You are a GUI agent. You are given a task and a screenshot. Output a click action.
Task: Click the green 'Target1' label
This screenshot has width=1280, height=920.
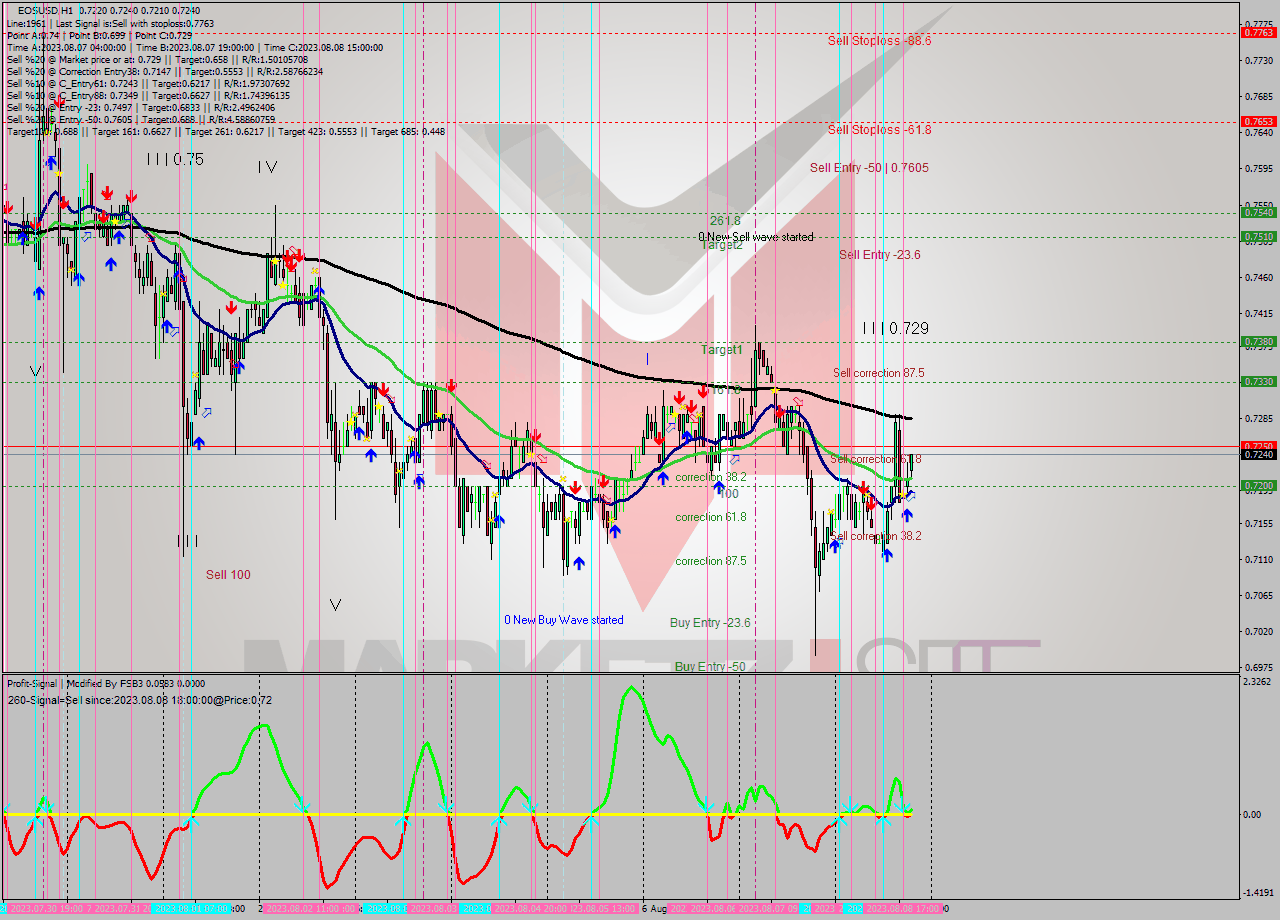(721, 350)
